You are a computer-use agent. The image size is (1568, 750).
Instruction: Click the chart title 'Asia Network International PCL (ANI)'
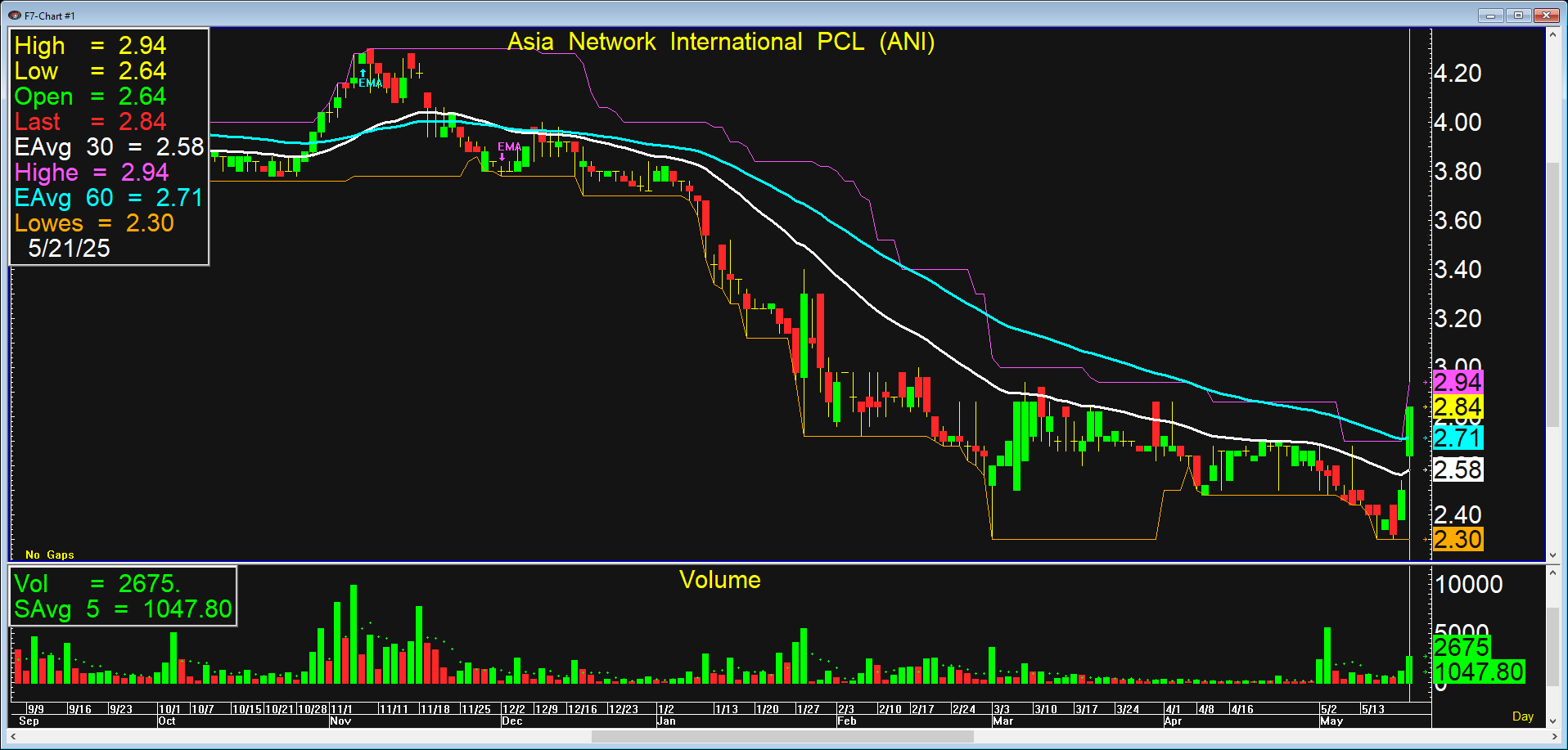coord(721,42)
